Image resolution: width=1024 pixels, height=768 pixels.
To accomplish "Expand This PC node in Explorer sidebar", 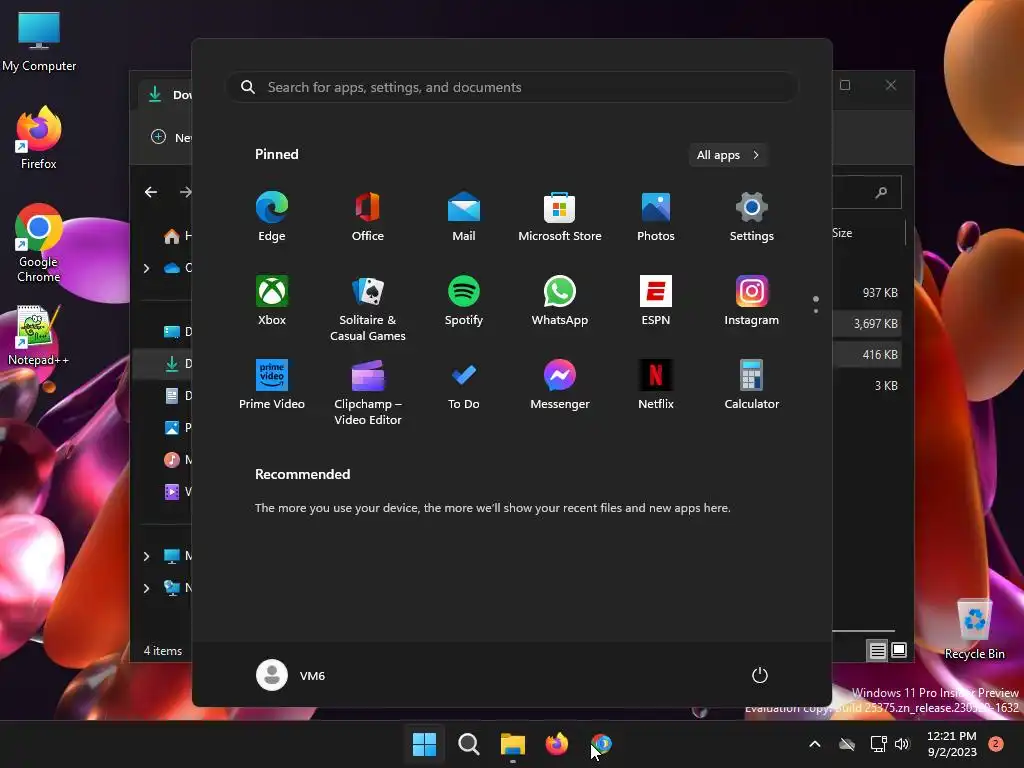I will click(146, 556).
